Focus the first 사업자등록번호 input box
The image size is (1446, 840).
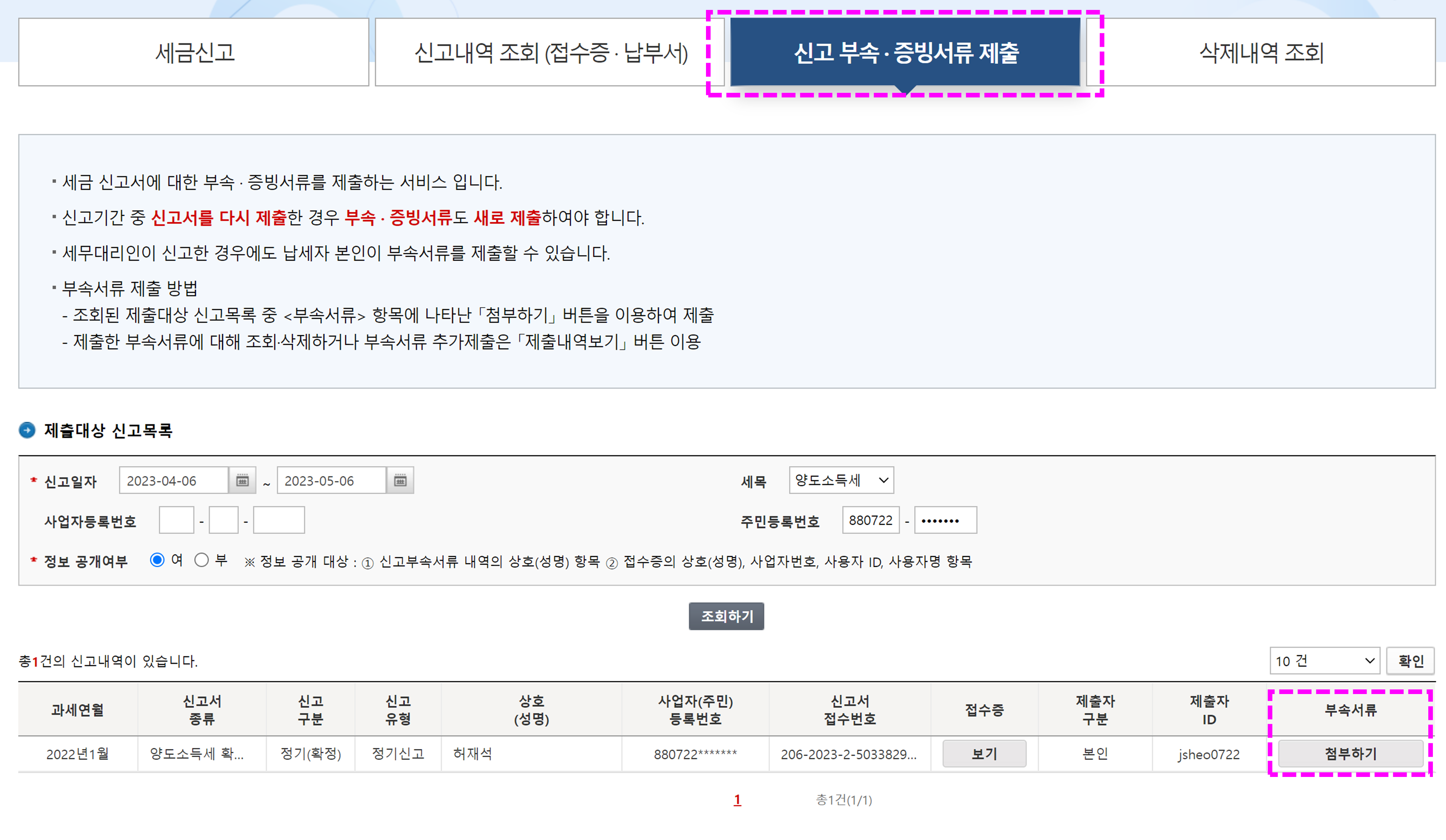coord(176,520)
